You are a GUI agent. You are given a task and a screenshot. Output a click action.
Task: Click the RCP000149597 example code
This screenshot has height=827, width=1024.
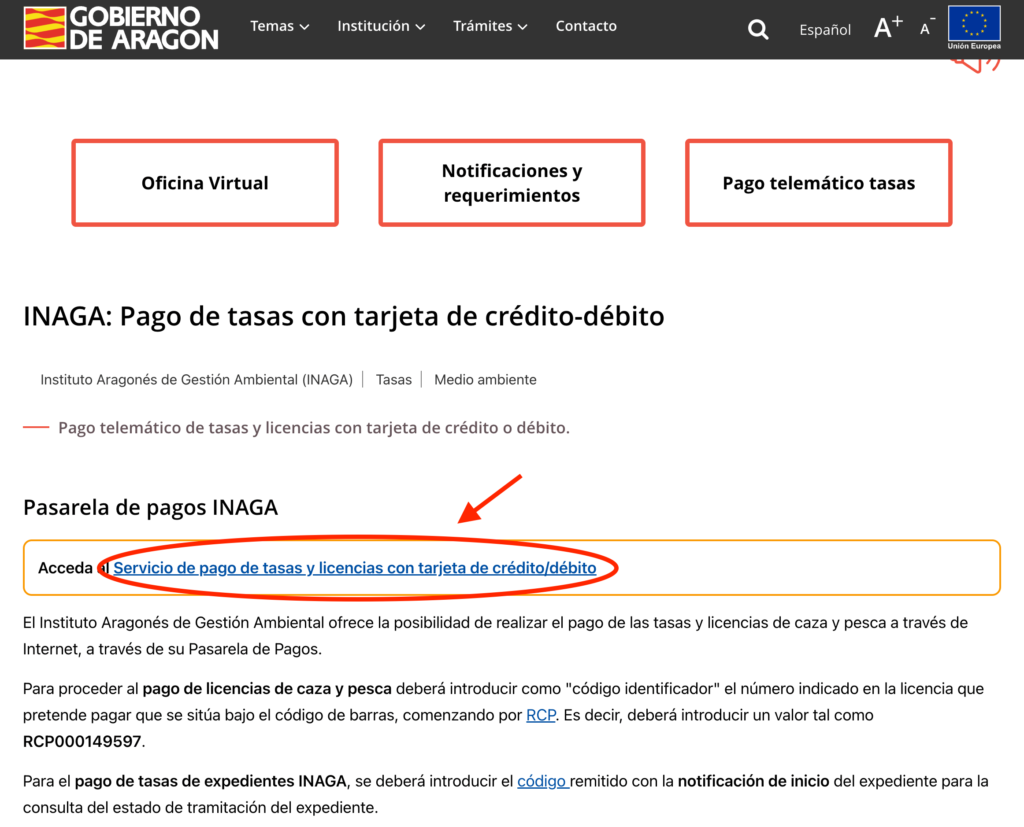pyautogui.click(x=82, y=742)
